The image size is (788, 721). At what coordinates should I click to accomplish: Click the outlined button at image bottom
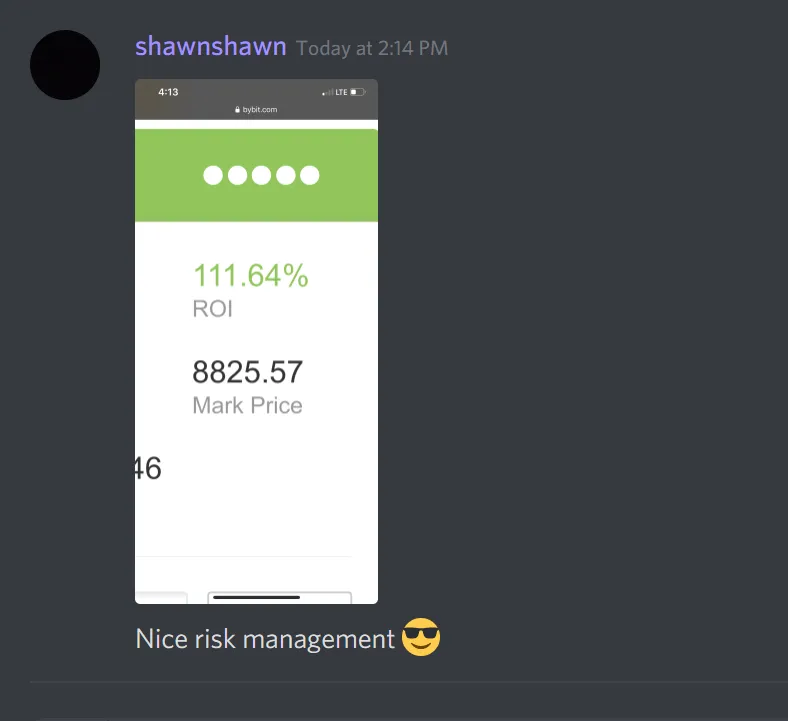[279, 598]
